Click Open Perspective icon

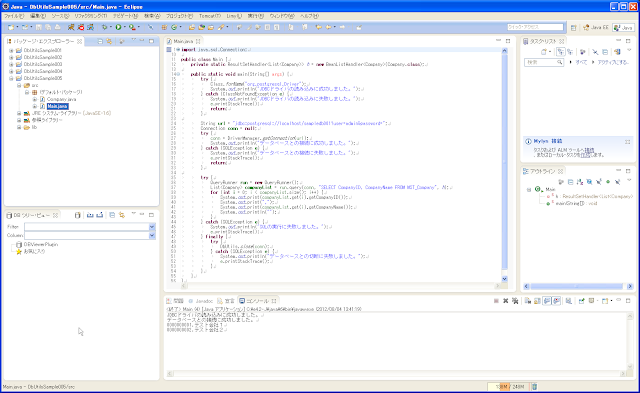(573, 28)
